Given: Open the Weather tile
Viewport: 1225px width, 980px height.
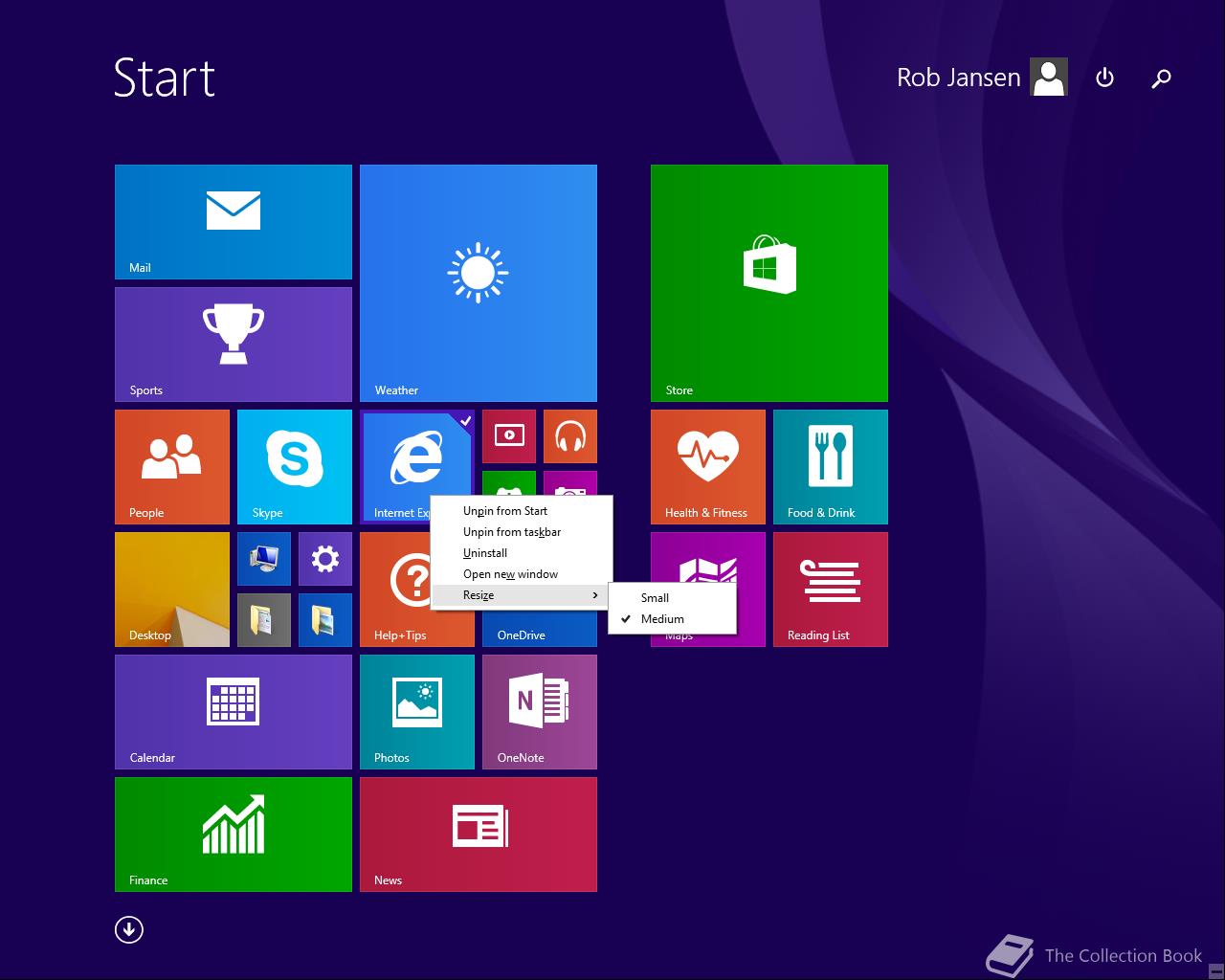Looking at the screenshot, I should [x=479, y=283].
